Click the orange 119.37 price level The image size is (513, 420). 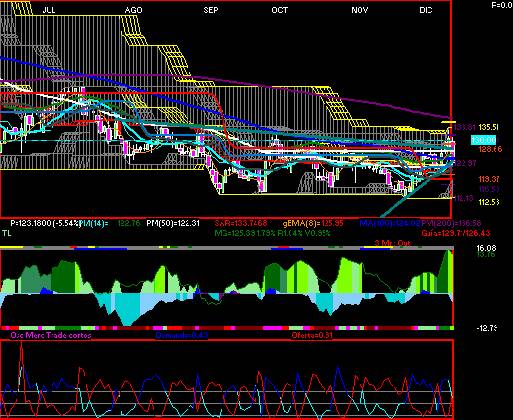click(489, 179)
